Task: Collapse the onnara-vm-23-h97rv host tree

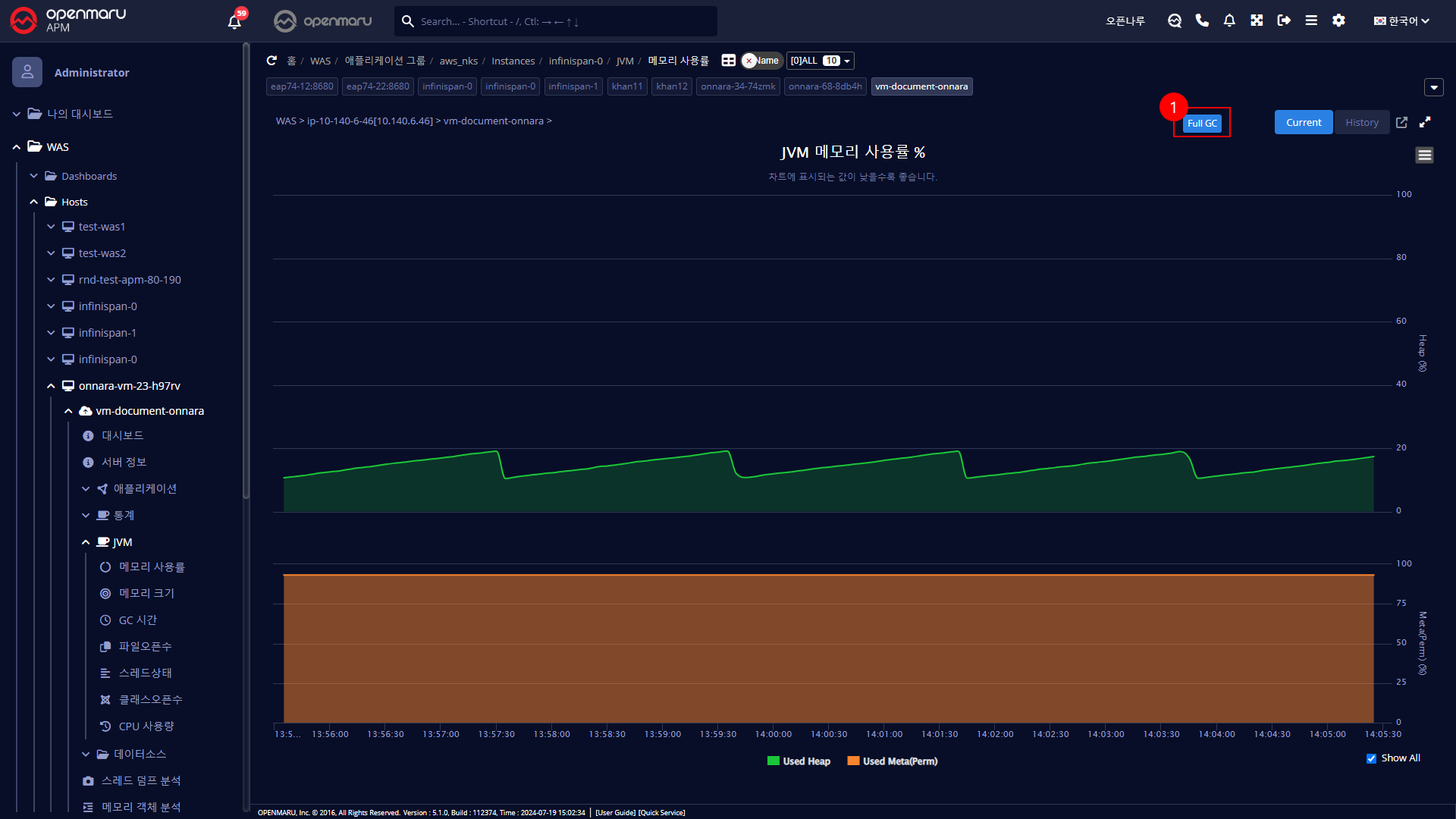Action: (52, 385)
